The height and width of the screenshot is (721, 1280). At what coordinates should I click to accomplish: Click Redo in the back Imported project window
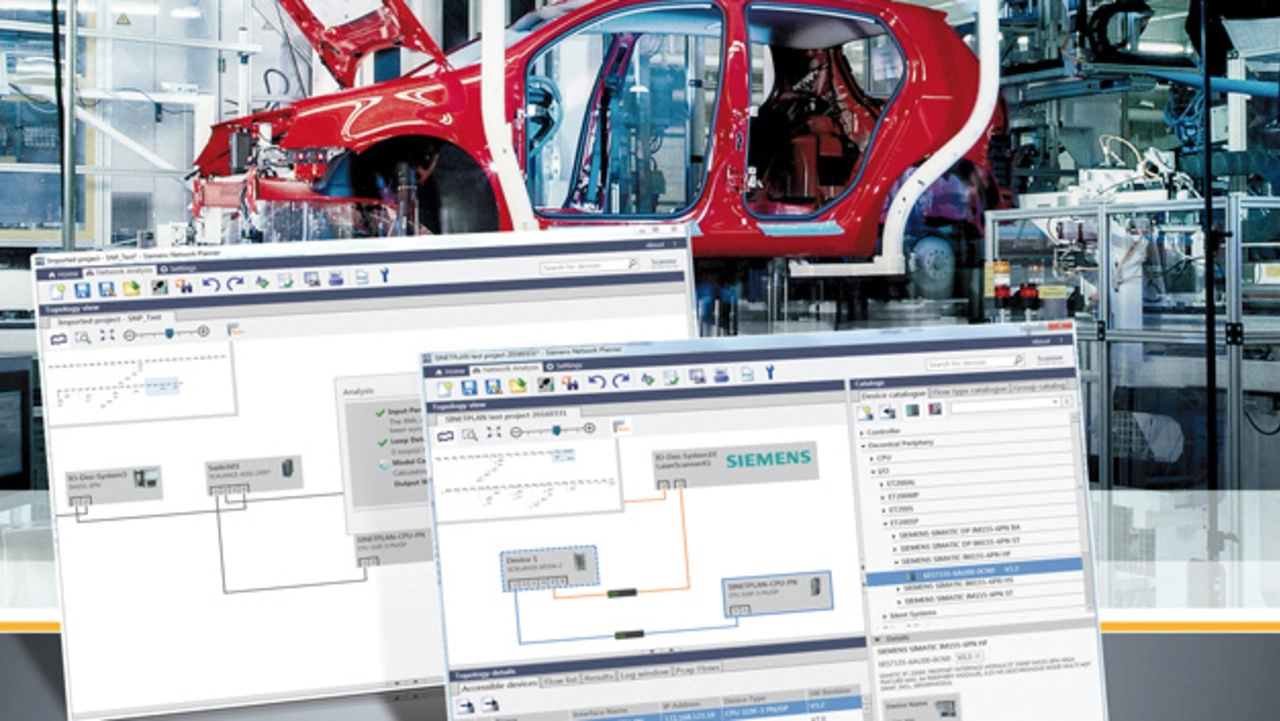point(234,284)
